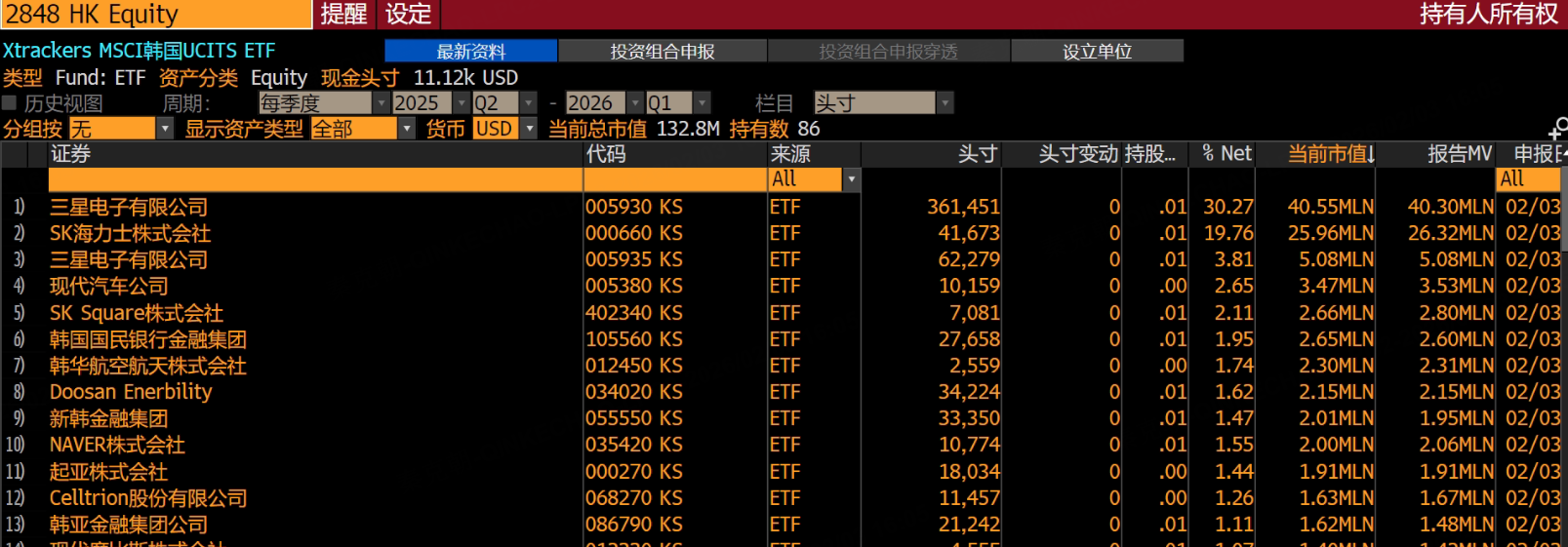Open the first 三星电子有限公司 row
Viewport: 1568px width, 547px height.
coord(129,207)
